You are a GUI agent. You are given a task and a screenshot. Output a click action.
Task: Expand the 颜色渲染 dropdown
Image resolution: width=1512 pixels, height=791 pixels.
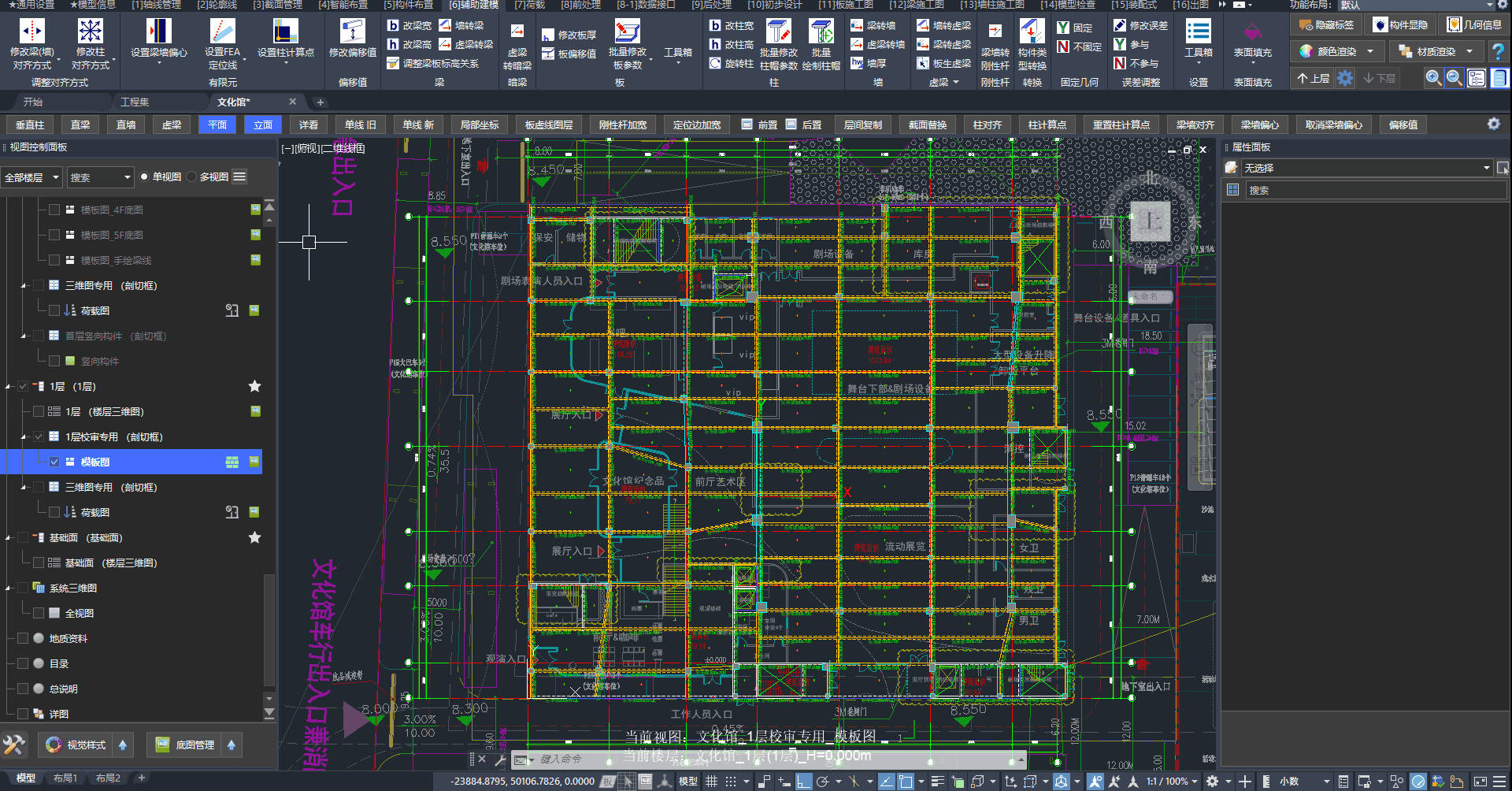[1370, 52]
